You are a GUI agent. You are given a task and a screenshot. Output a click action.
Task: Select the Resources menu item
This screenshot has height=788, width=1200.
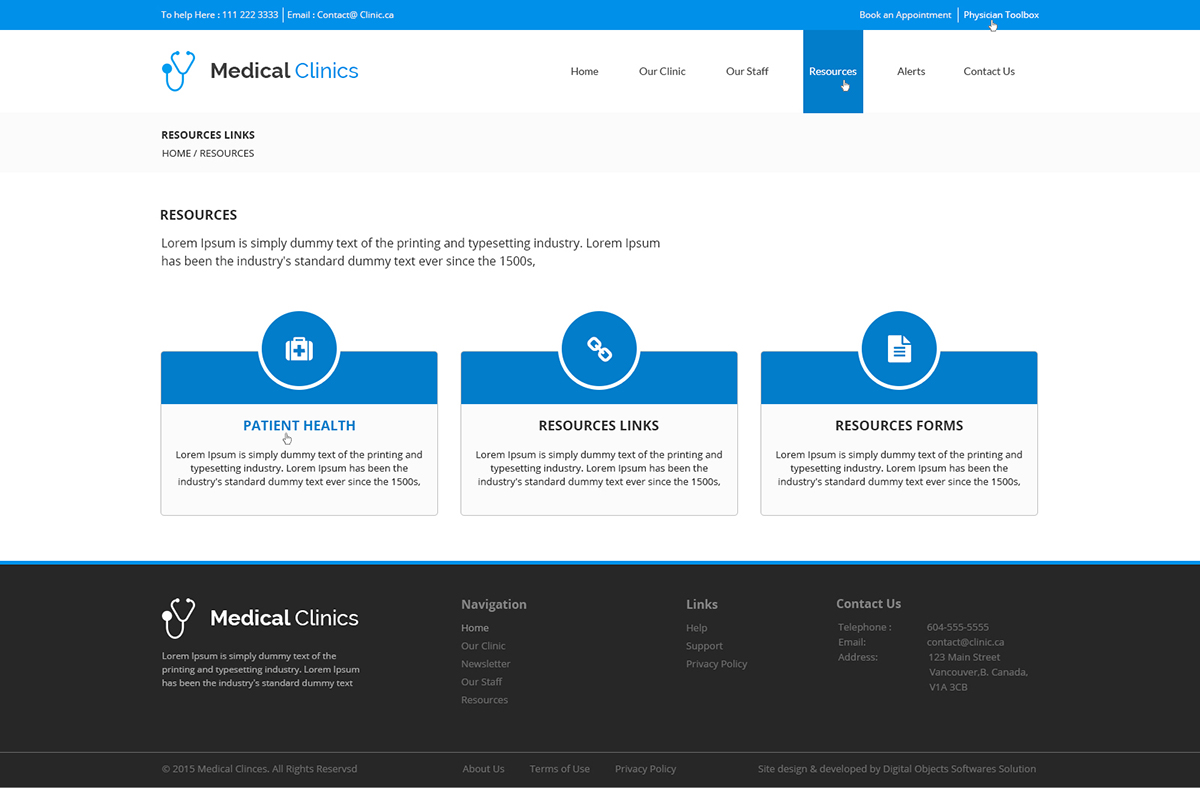pyautogui.click(x=832, y=71)
